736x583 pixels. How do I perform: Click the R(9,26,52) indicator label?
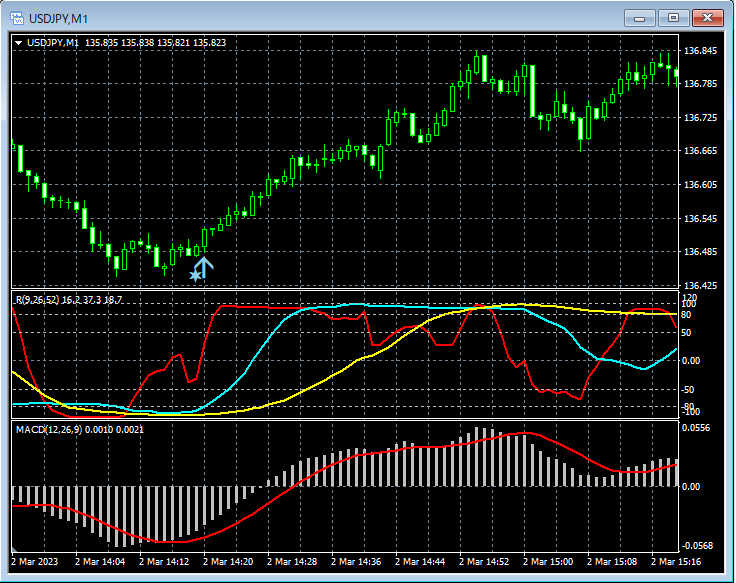[x=36, y=298]
